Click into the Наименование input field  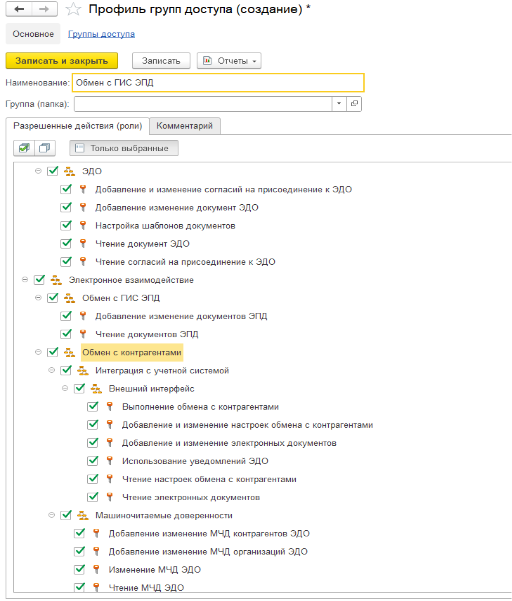(218, 82)
